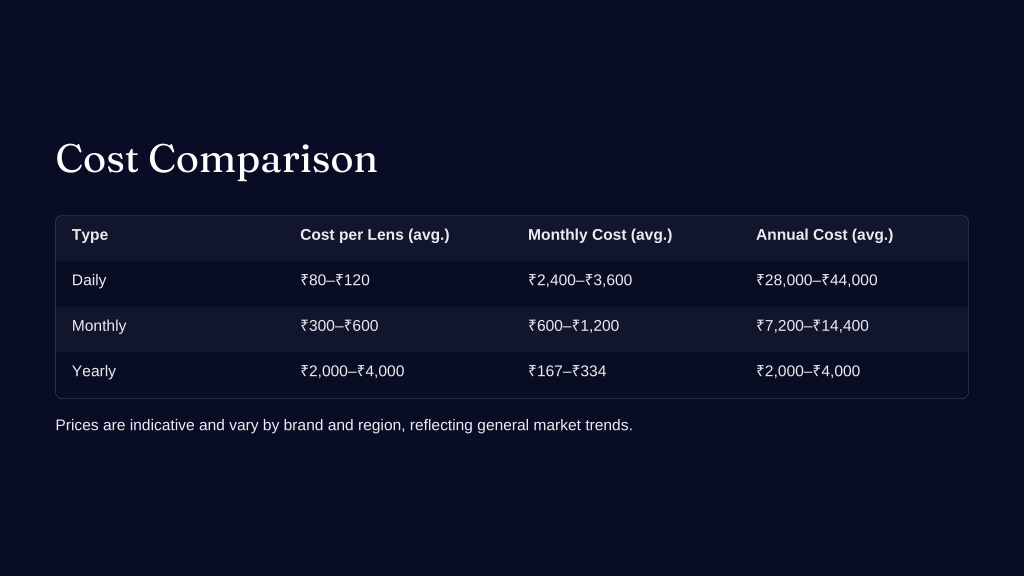Select the ₹2,000–₹4,000 cost per lens cell
This screenshot has height=576, width=1024.
(x=352, y=371)
